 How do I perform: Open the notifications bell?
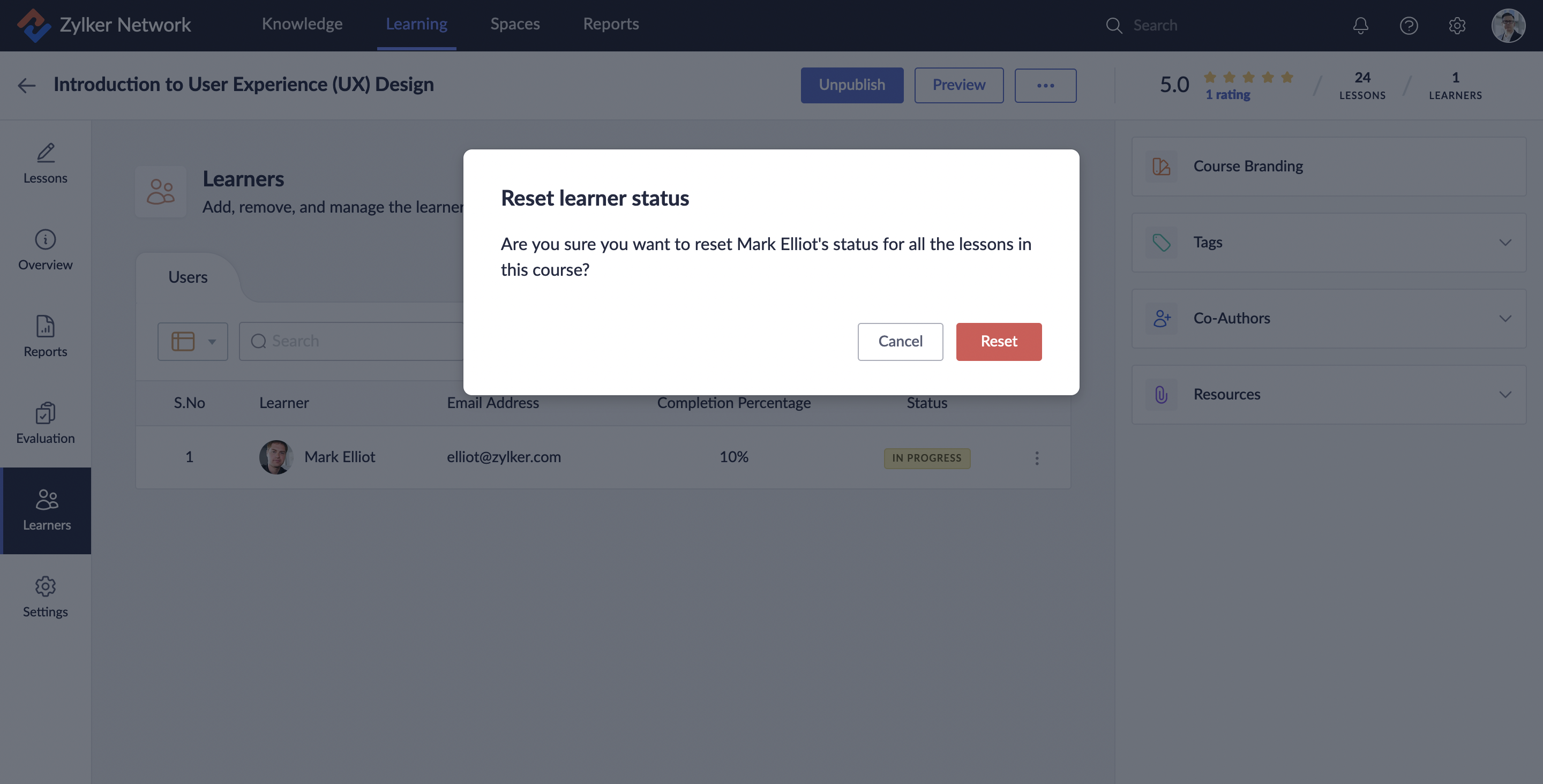point(1360,25)
